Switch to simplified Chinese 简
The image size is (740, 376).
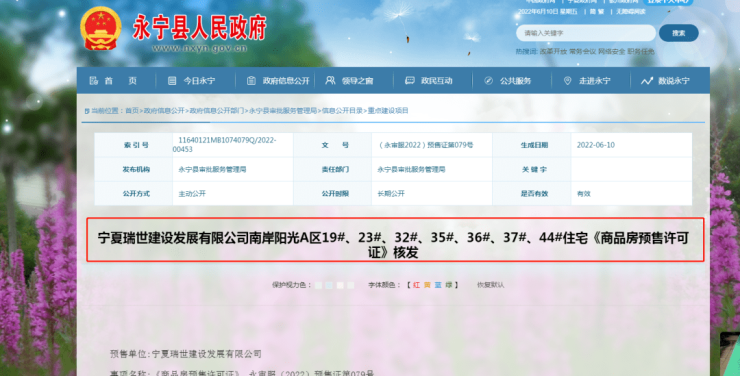click(593, 12)
